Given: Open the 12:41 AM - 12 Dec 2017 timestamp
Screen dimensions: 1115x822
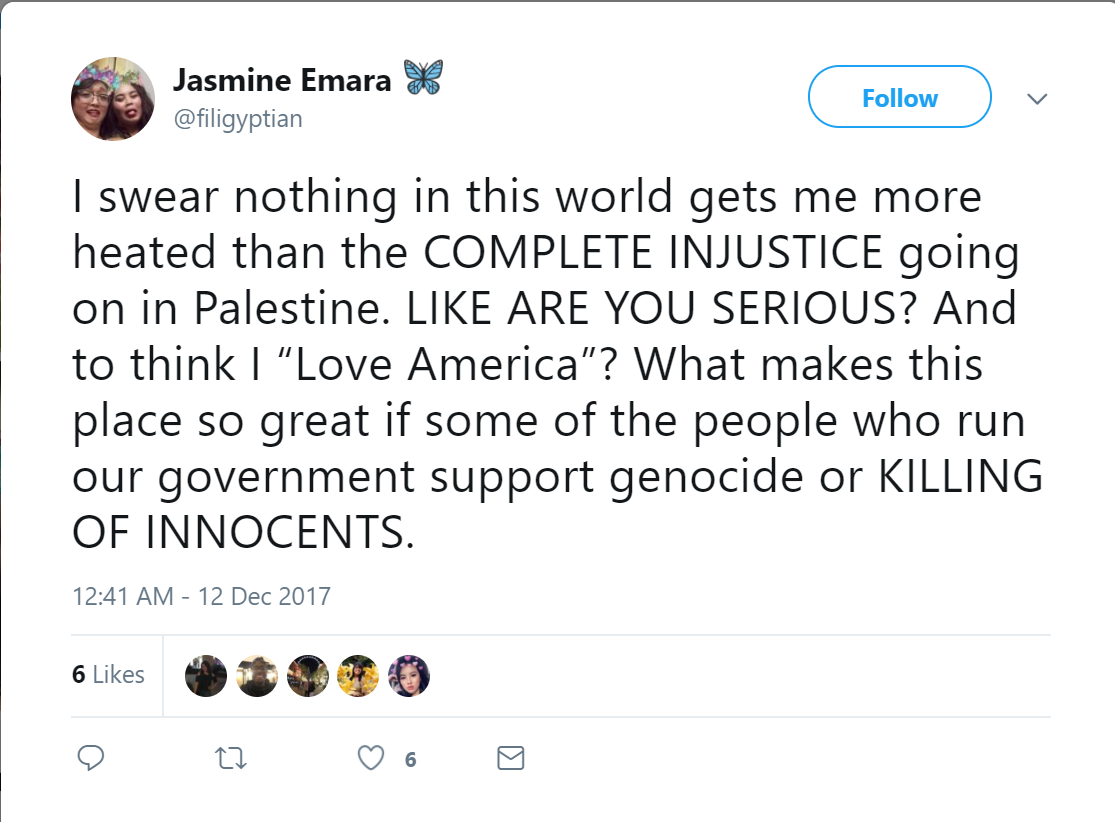Looking at the screenshot, I should tap(201, 597).
